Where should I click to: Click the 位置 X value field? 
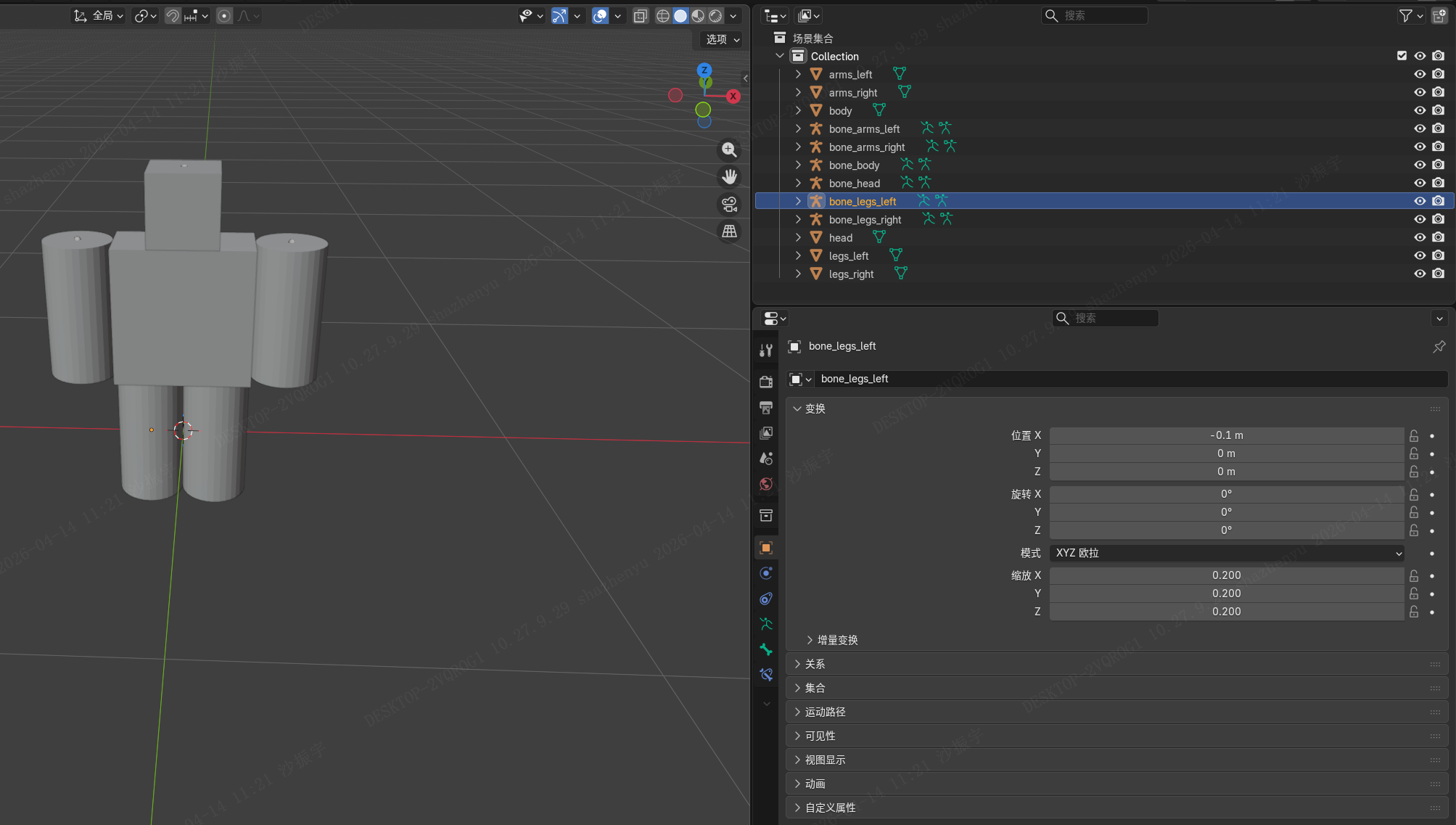(1226, 435)
